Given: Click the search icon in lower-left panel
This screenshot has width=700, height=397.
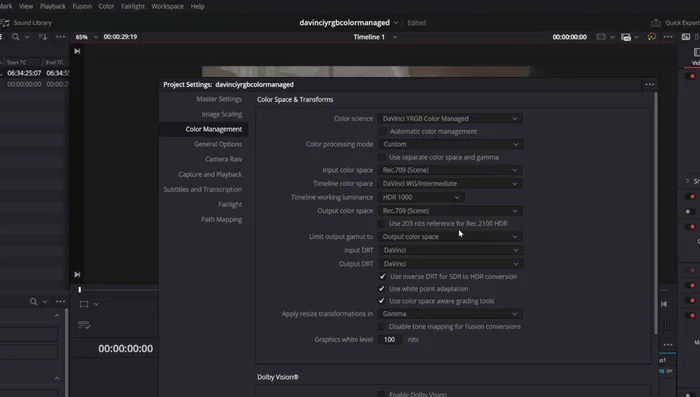Looking at the screenshot, I should (x=33, y=302).
